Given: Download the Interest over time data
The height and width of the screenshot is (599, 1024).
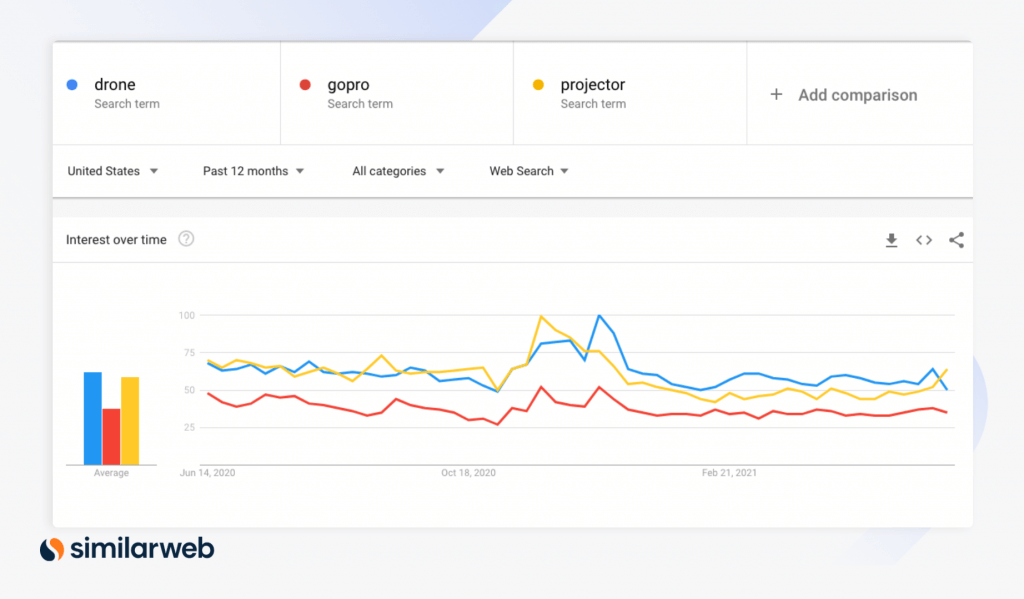Looking at the screenshot, I should point(891,240).
